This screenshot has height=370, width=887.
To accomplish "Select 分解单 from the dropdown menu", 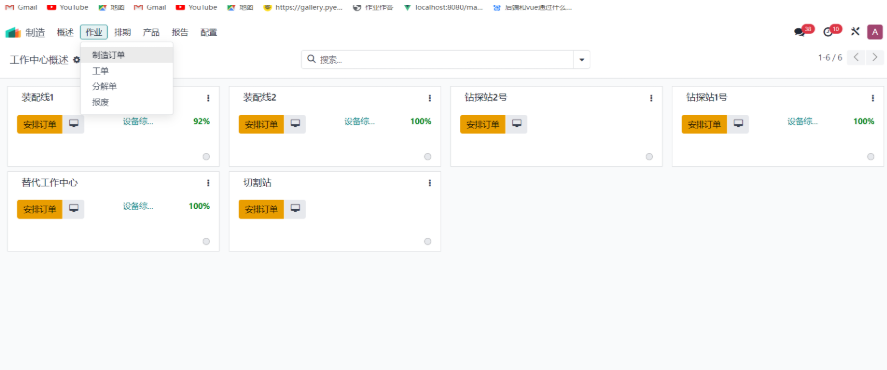I will [x=127, y=86].
